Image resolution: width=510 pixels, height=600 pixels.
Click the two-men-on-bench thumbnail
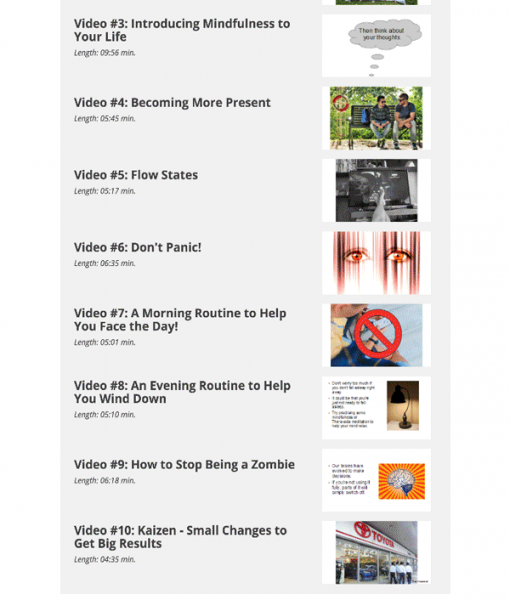tap(376, 118)
